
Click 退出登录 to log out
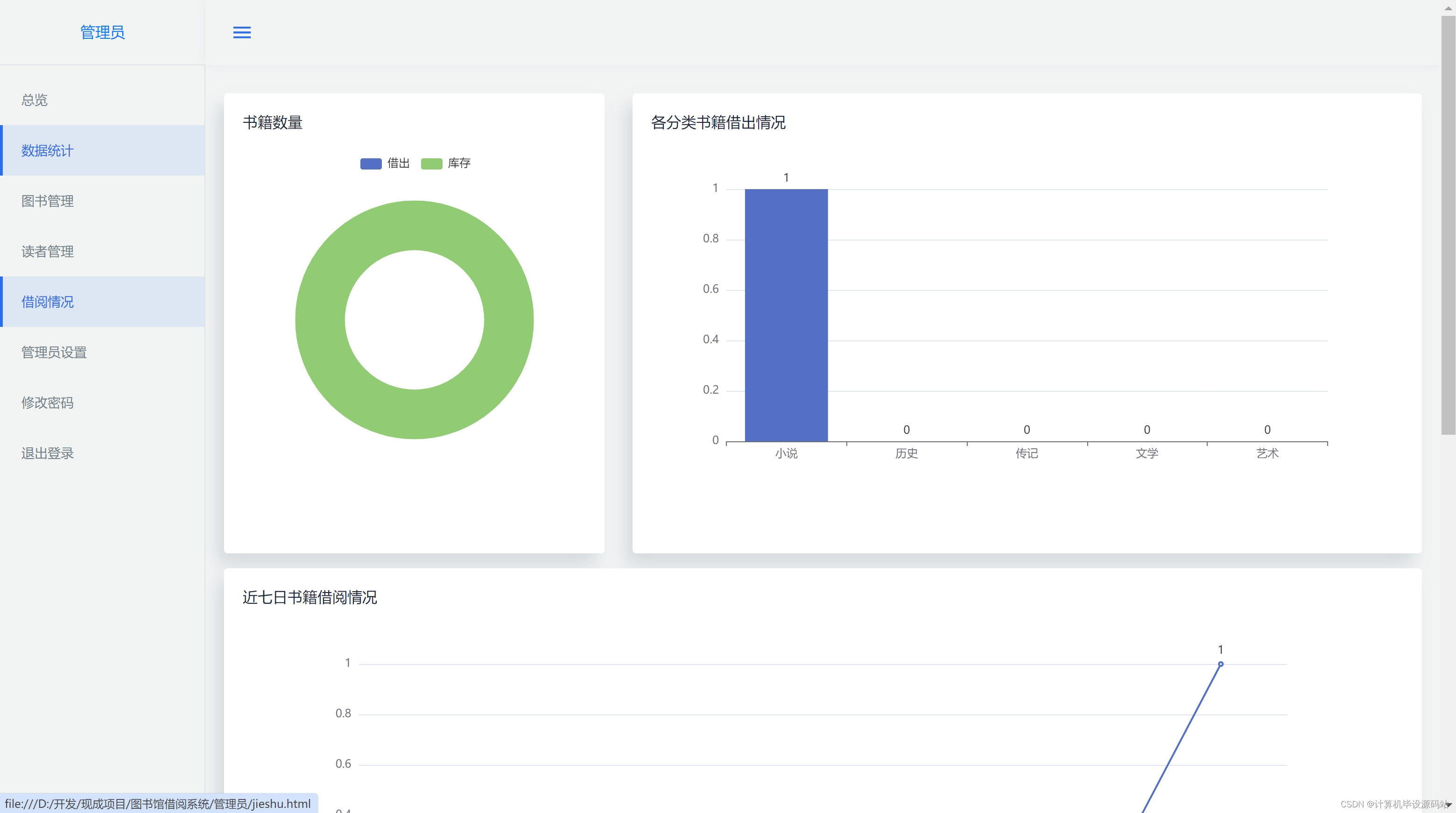(48, 453)
